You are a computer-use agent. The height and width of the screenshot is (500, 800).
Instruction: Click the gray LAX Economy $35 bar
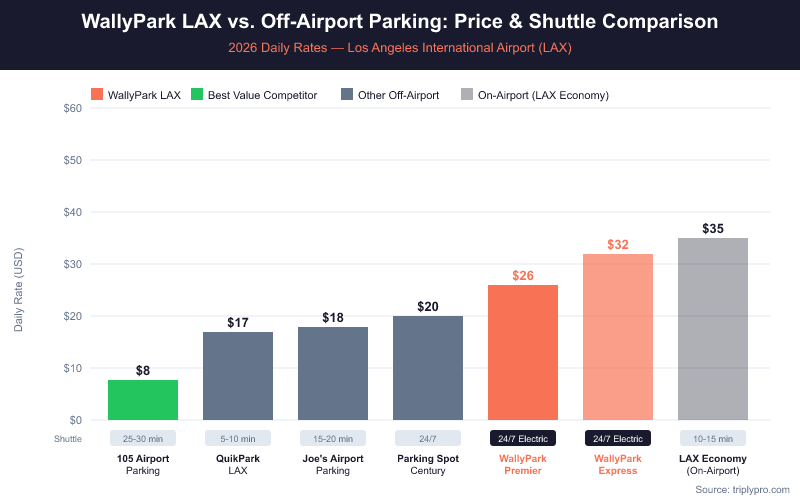tap(713, 329)
